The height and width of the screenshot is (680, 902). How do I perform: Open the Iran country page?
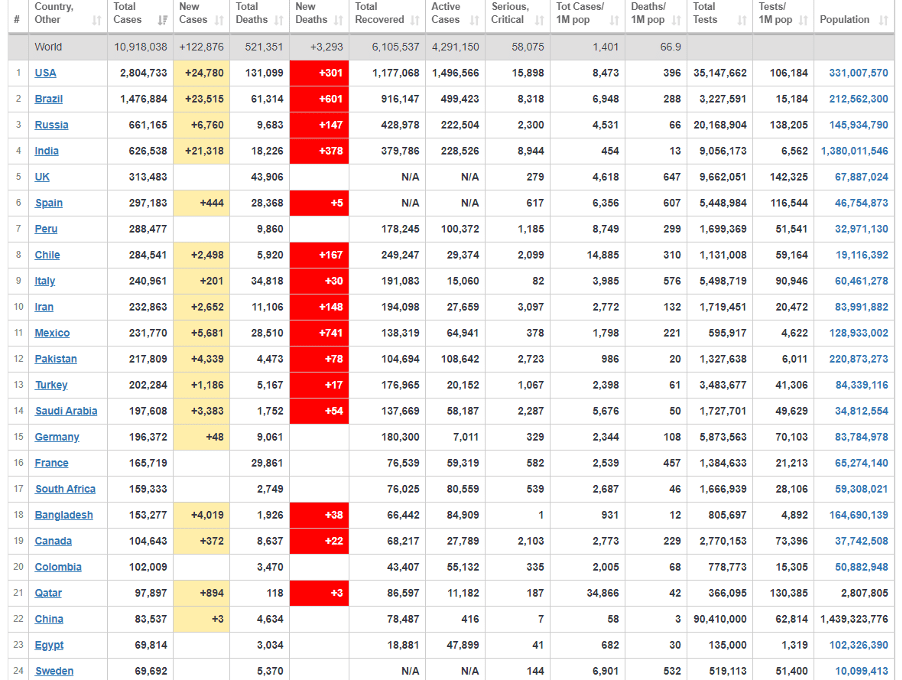click(44, 307)
